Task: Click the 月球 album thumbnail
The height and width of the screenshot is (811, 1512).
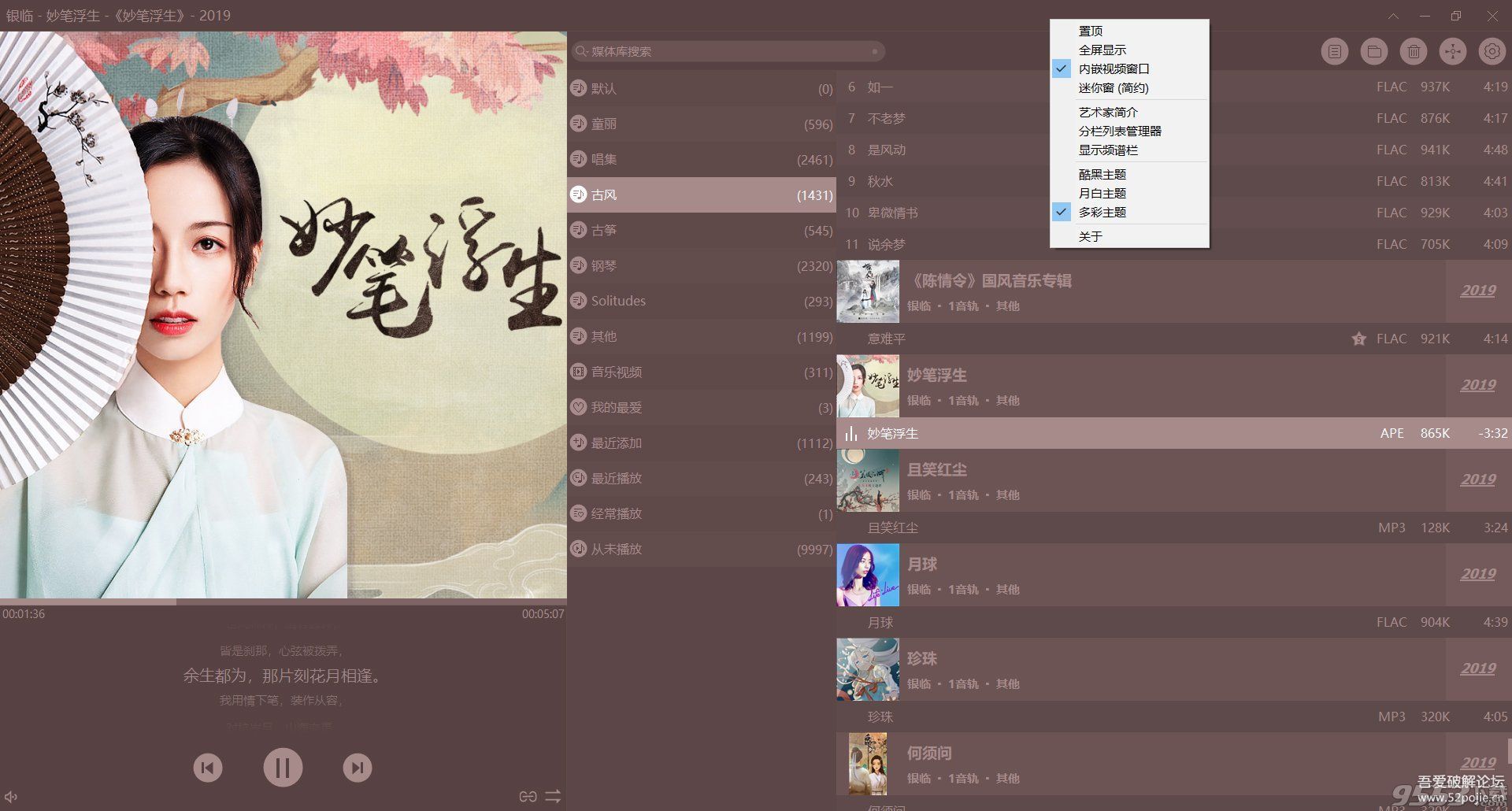Action: click(868, 575)
